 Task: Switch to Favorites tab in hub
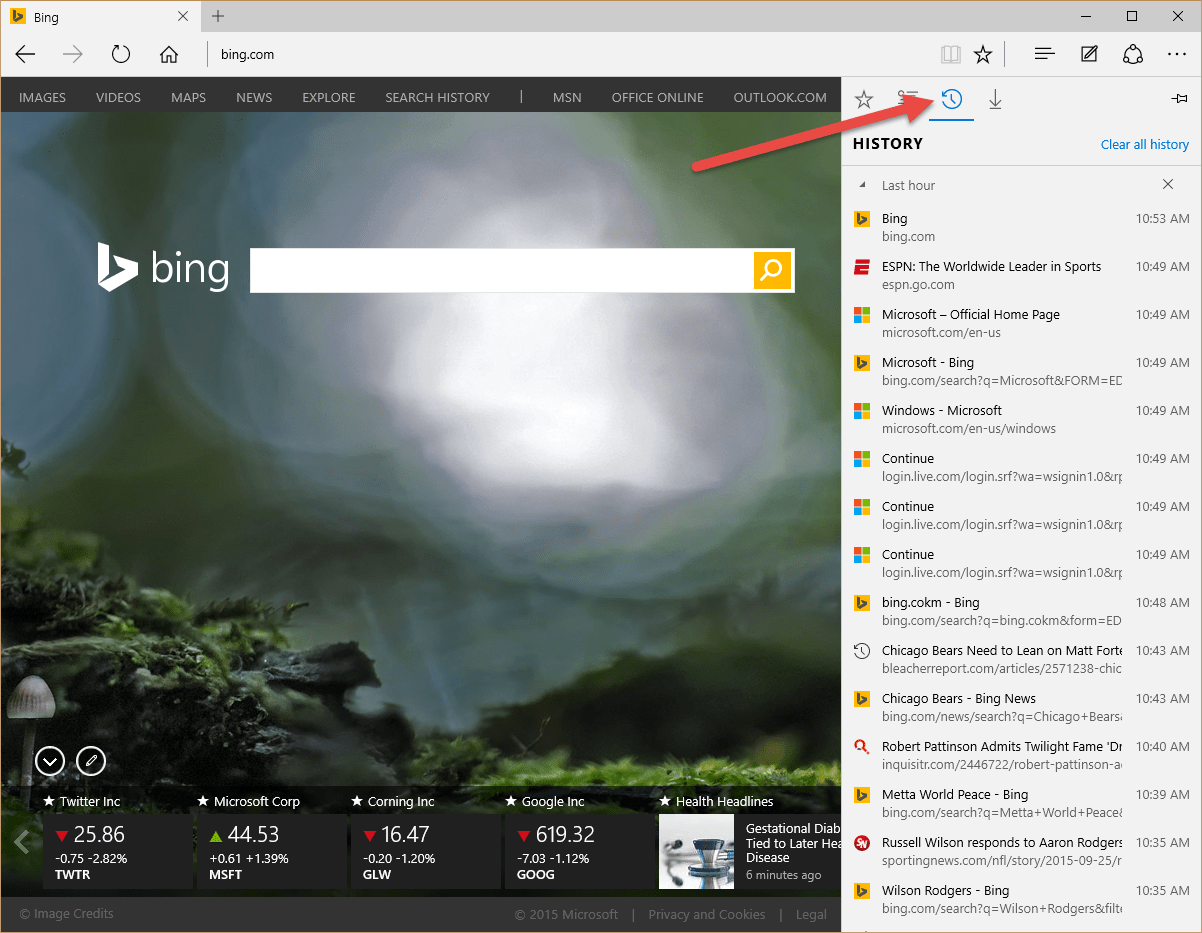click(864, 99)
